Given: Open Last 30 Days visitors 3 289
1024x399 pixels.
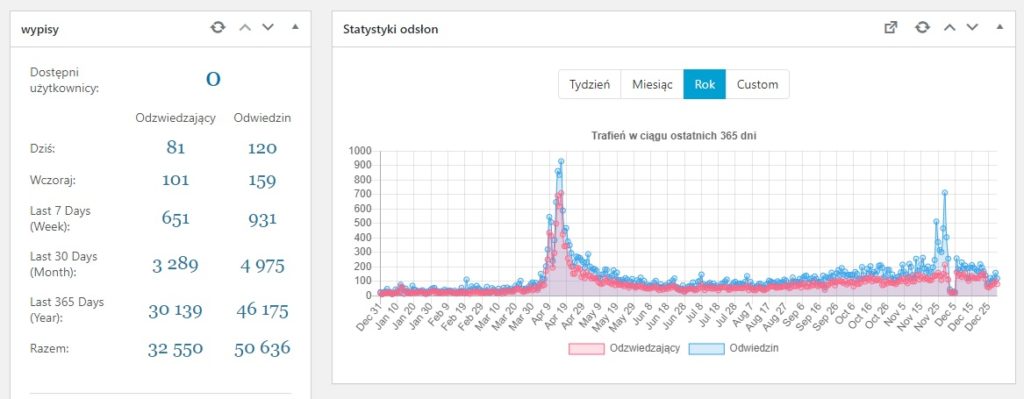Looking at the screenshot, I should coord(176,264).
